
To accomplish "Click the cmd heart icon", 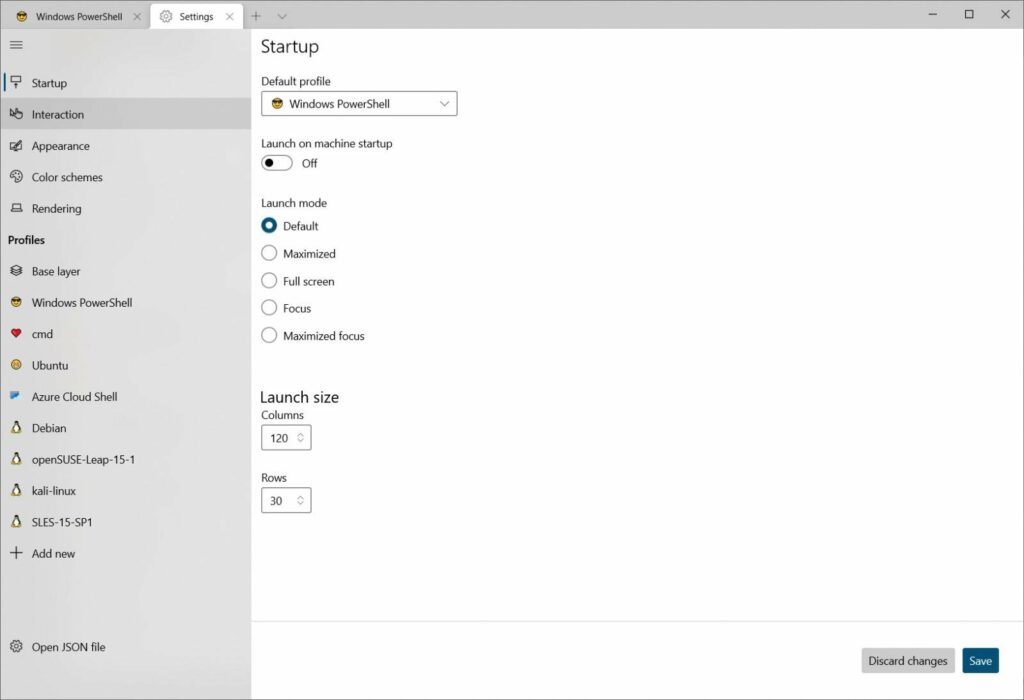I will tap(16, 333).
